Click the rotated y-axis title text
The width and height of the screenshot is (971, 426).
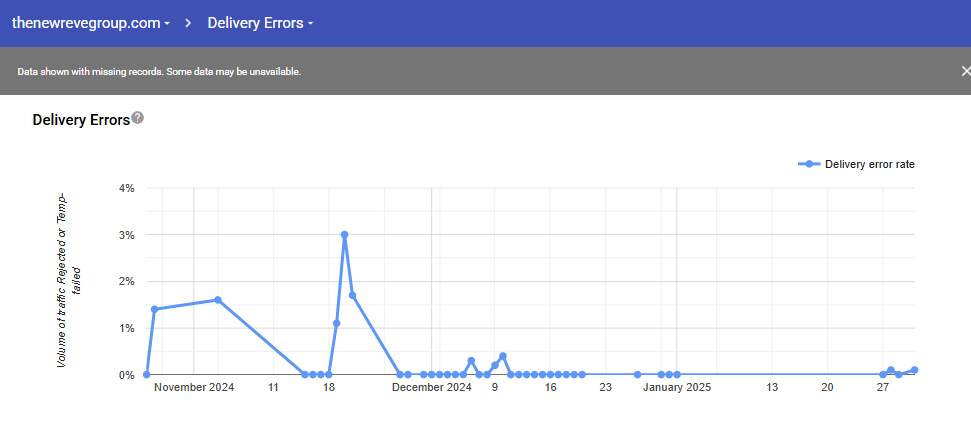(x=68, y=280)
